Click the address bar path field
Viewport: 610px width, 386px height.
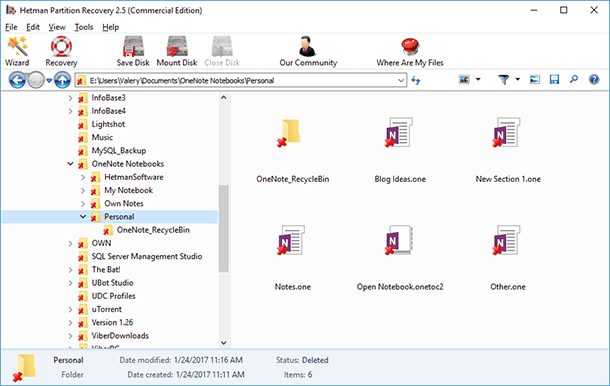click(x=240, y=81)
